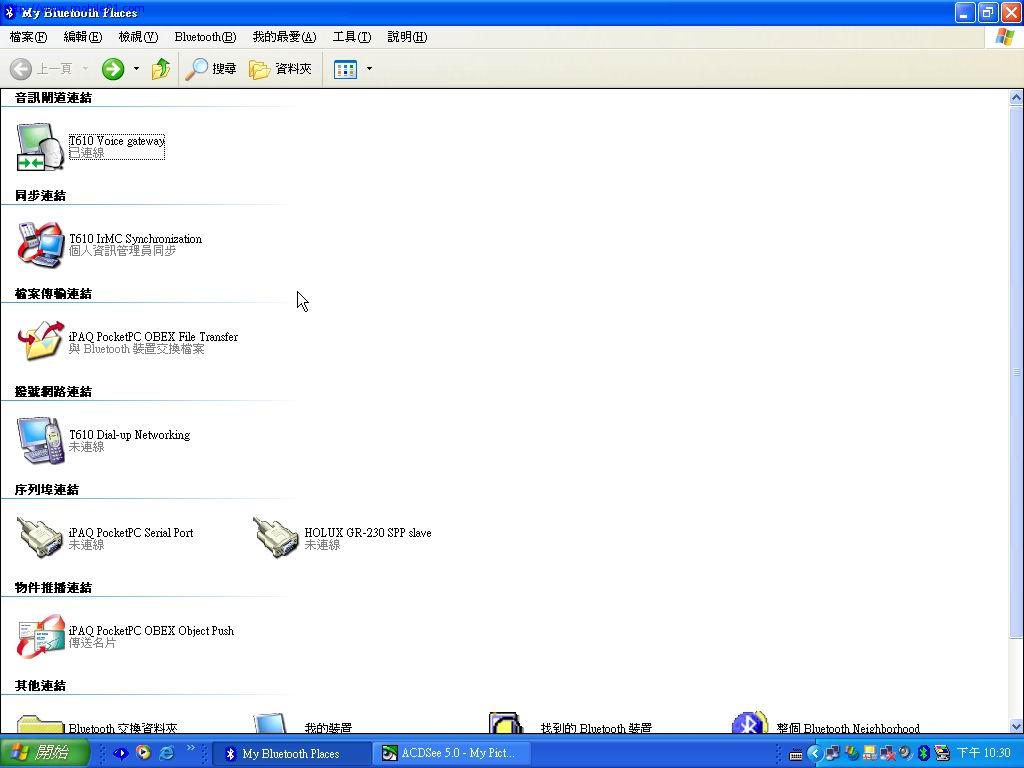This screenshot has height=768, width=1024.
Task: Open the 我的最愛(A) menu
Action: [284, 37]
